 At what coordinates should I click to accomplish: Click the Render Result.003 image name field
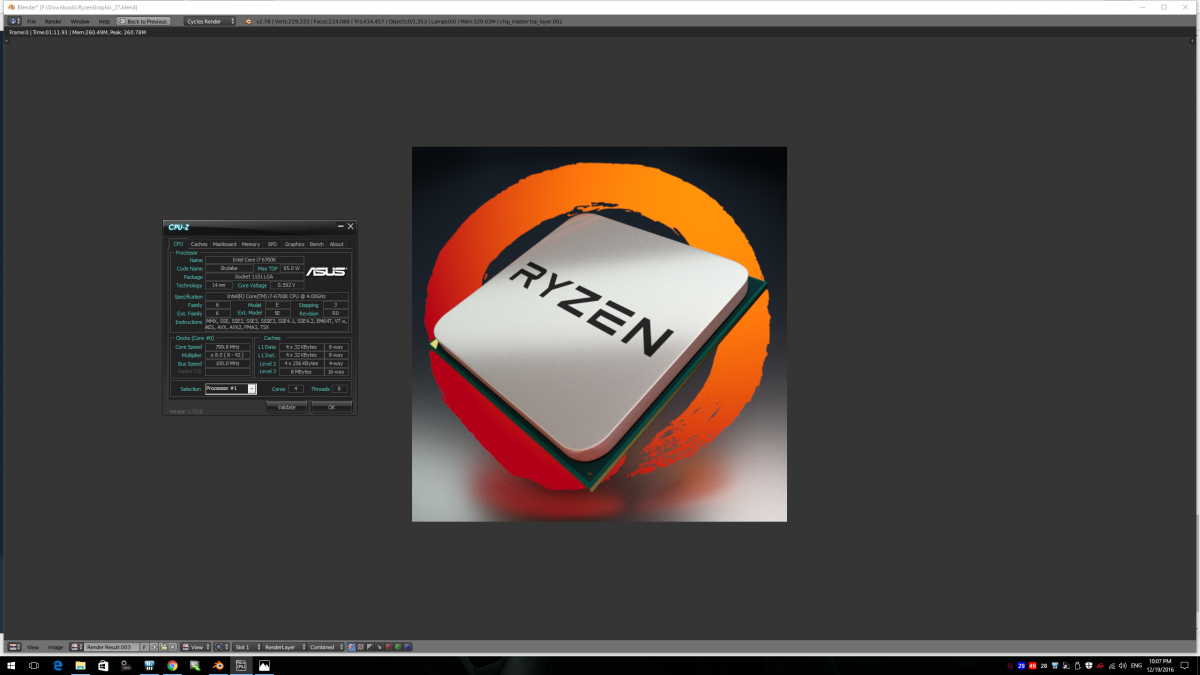(x=110, y=647)
